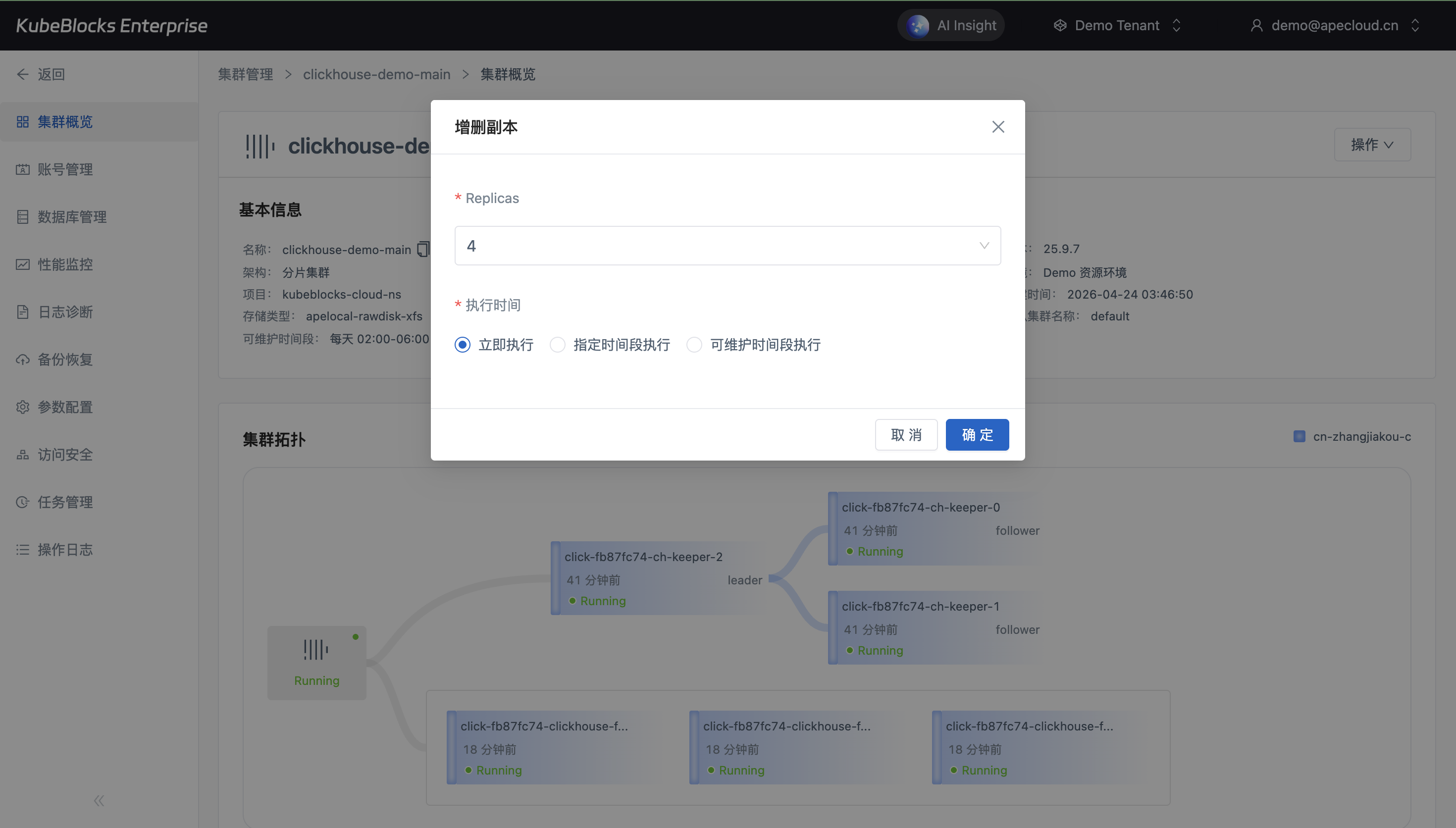Click the 性能监控 chart icon in sidebar

23,264
